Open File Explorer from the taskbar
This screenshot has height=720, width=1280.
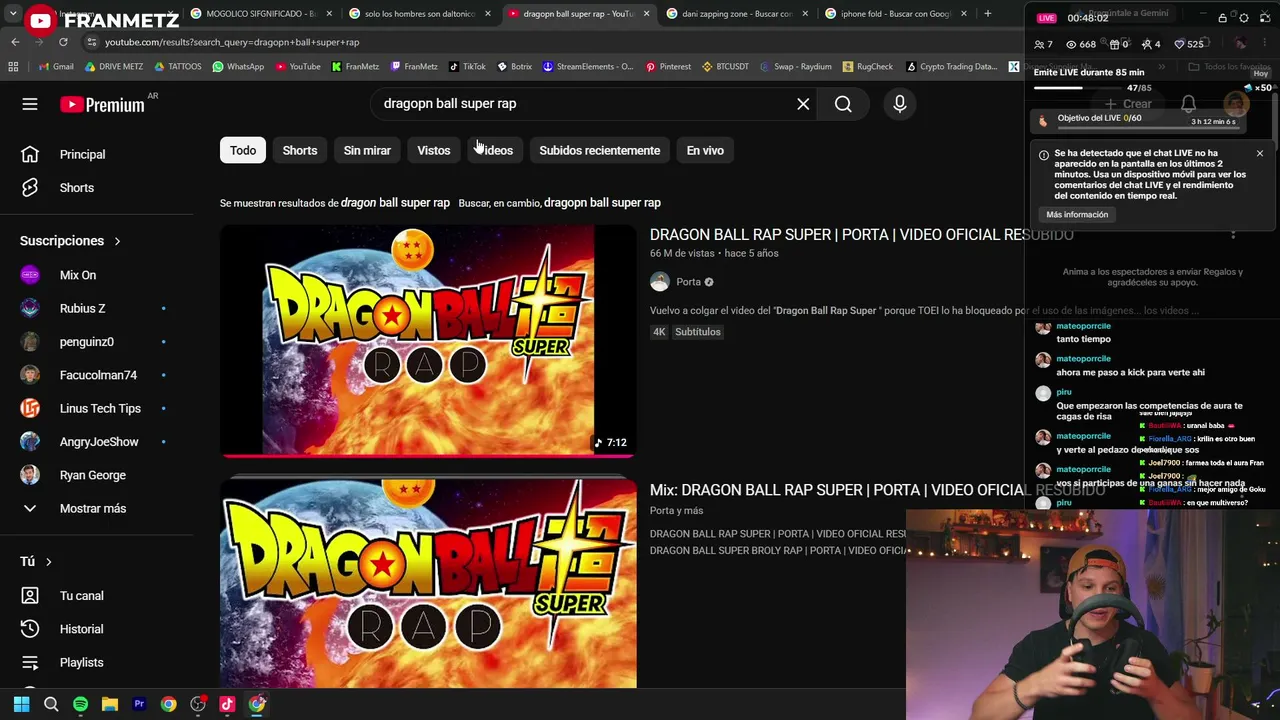tap(110, 704)
